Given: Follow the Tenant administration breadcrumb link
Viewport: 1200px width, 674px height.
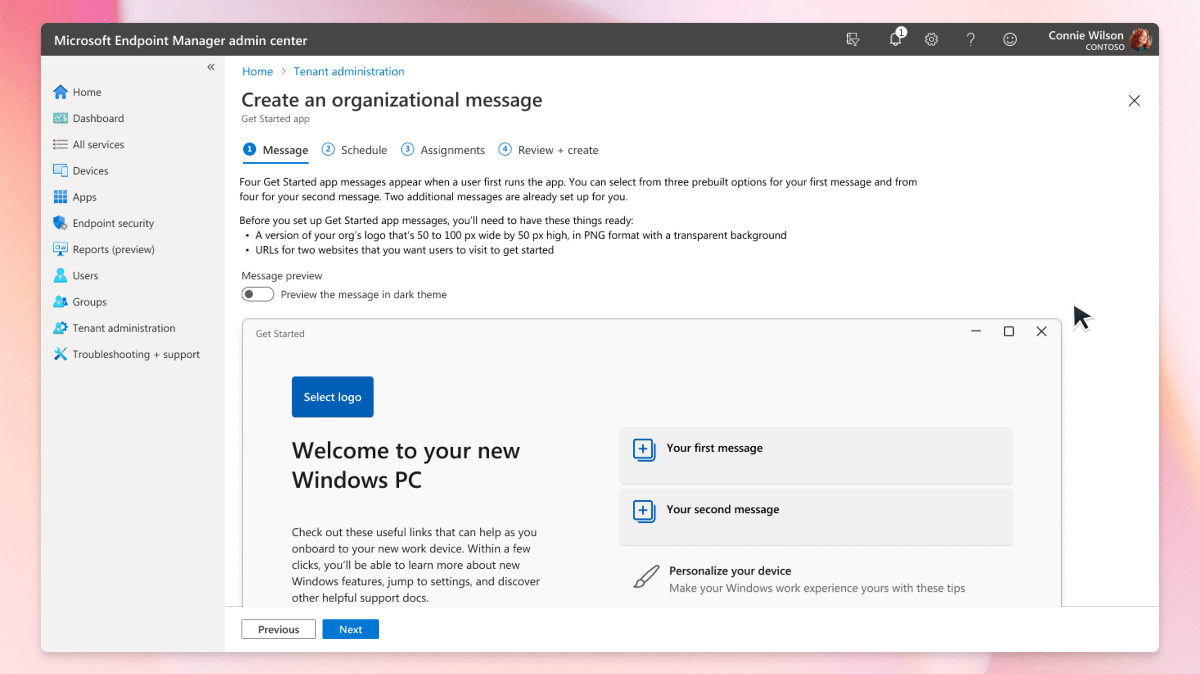Looking at the screenshot, I should [x=349, y=72].
